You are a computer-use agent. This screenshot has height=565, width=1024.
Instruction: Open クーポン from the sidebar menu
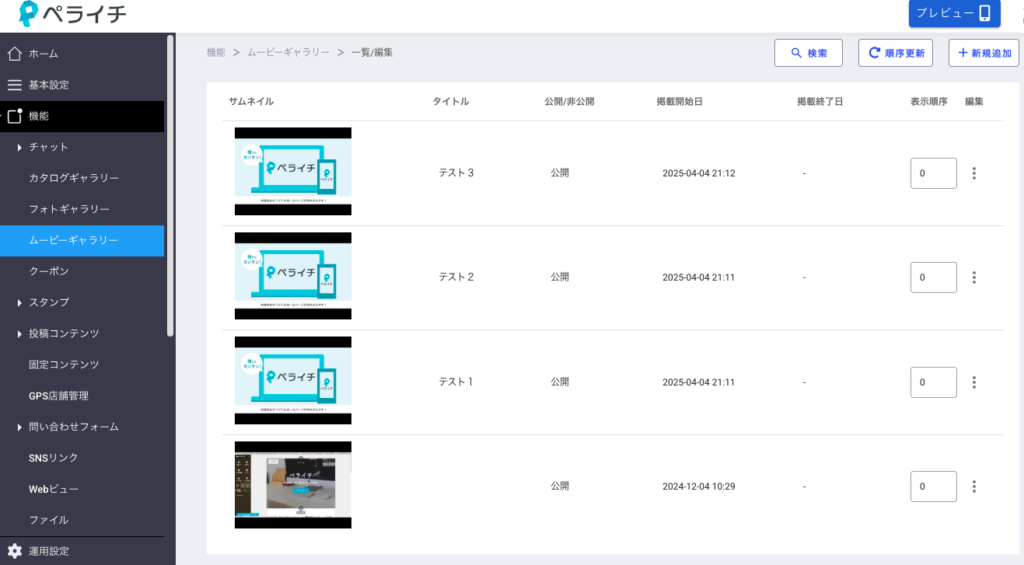49,271
